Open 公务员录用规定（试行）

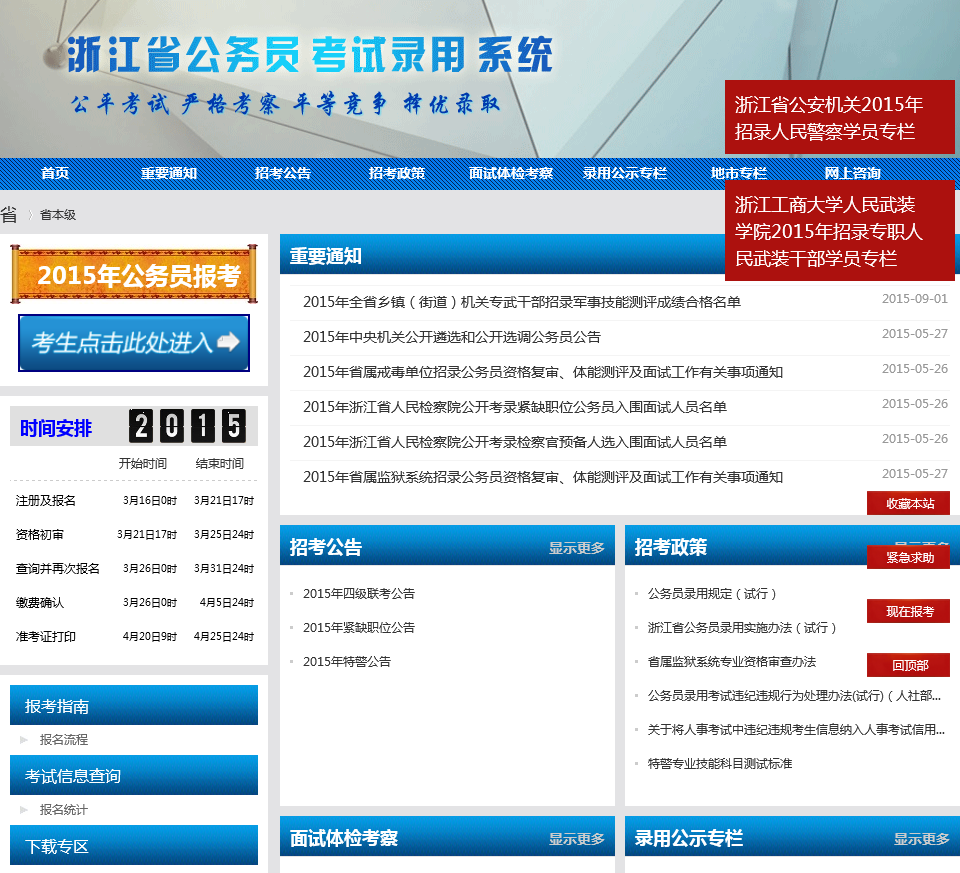point(712,594)
